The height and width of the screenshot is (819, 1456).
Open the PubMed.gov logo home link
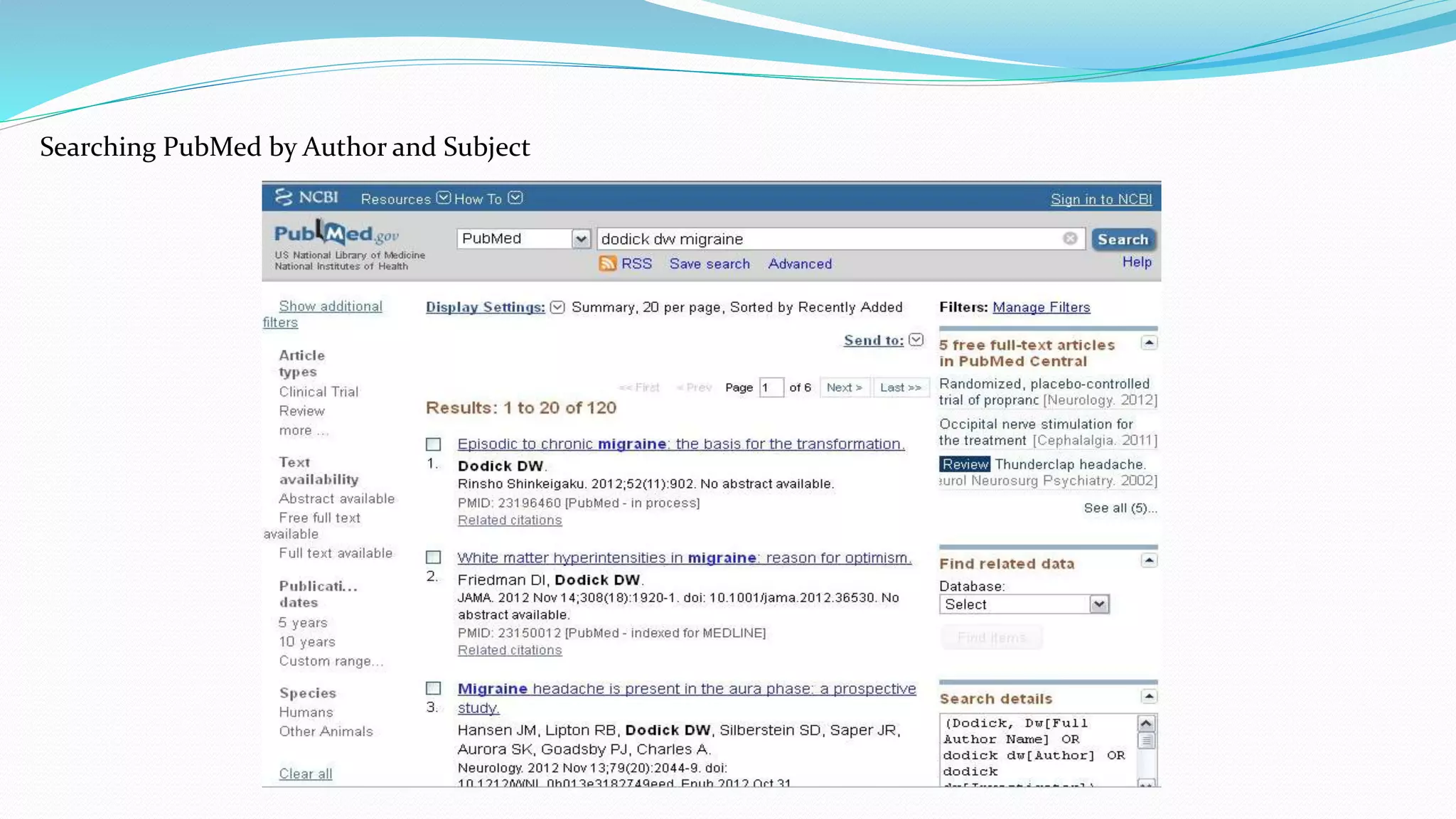click(336, 233)
